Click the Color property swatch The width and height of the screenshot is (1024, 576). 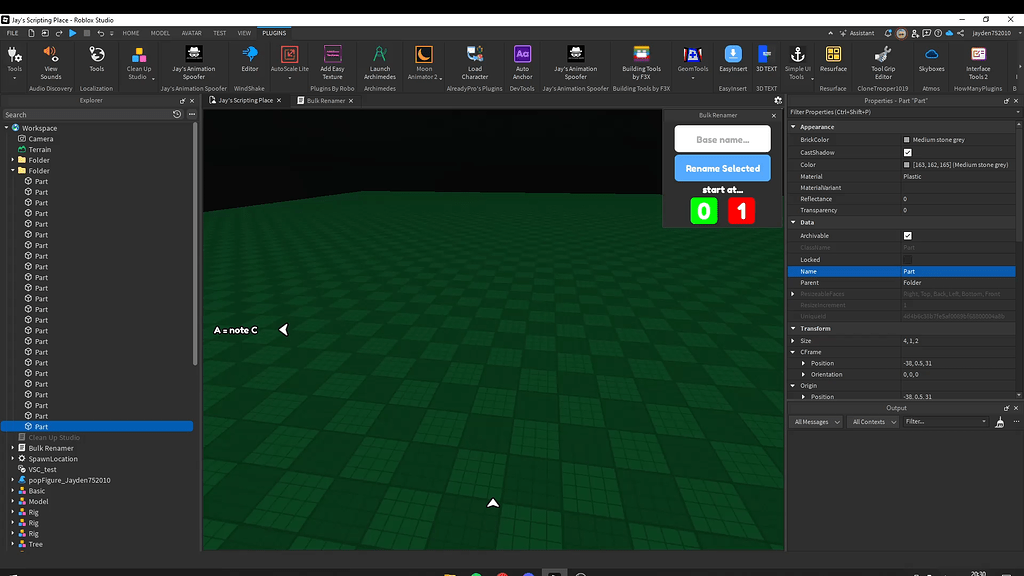906,165
